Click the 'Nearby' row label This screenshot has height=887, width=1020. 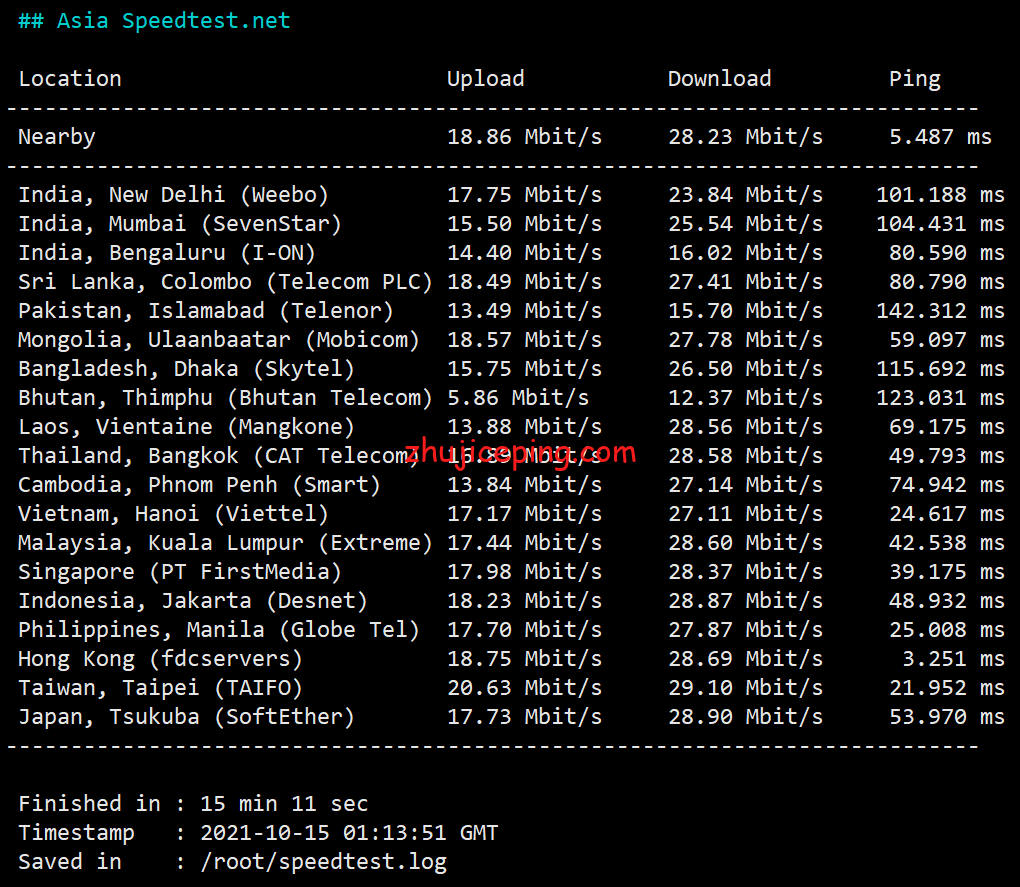click(57, 137)
